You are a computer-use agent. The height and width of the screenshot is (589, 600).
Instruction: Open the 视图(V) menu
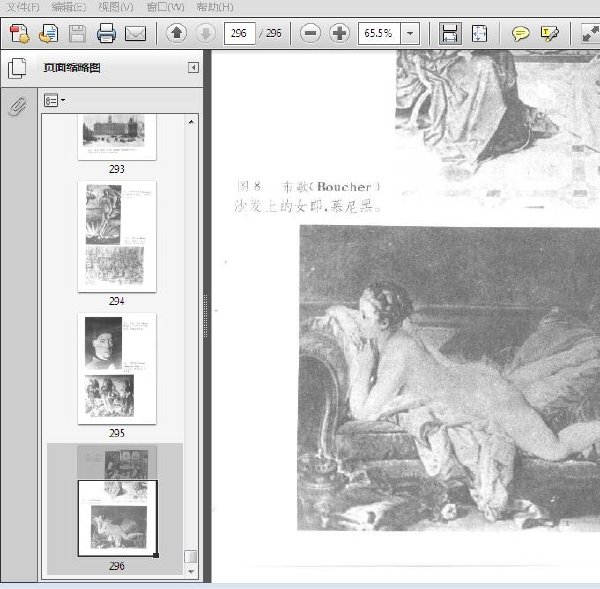[116, 7]
